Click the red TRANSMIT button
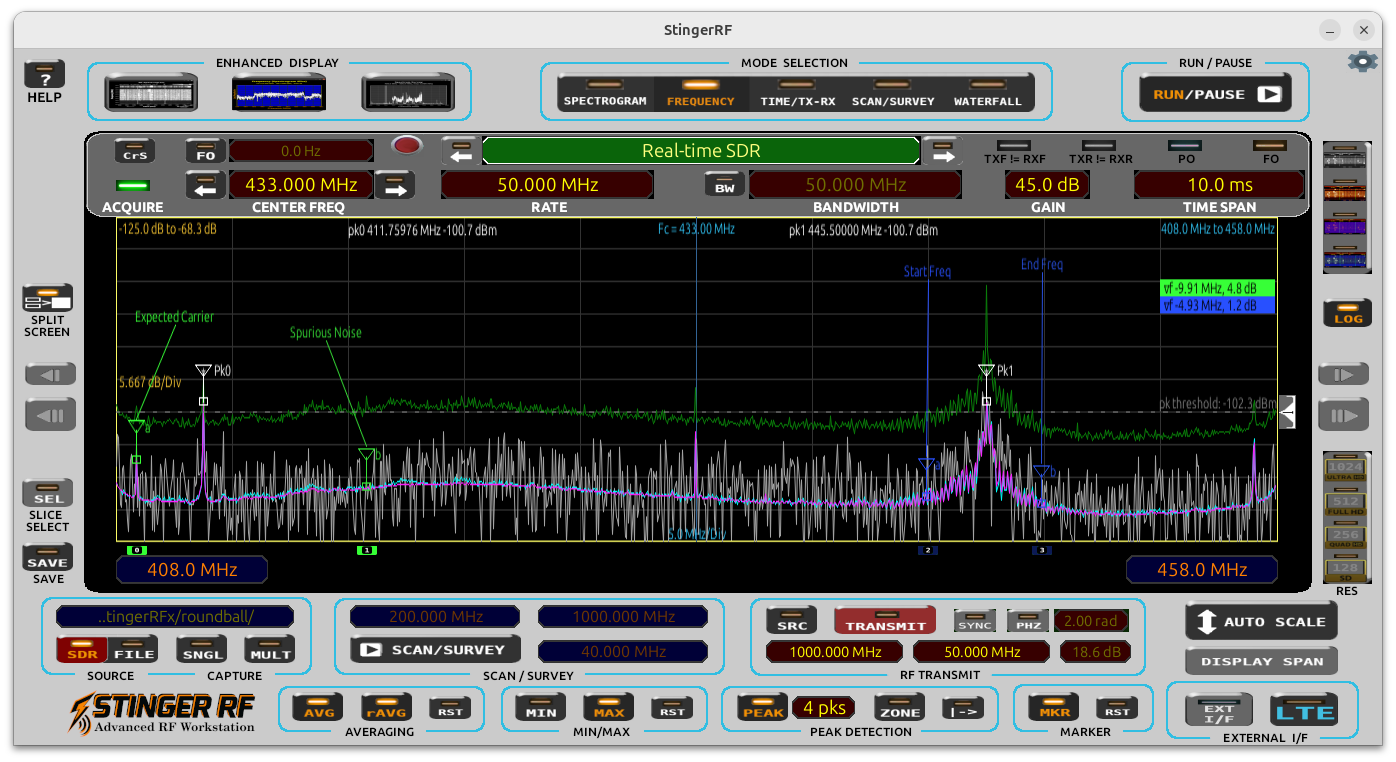This screenshot has height=762, width=1396. pyautogui.click(x=885, y=620)
